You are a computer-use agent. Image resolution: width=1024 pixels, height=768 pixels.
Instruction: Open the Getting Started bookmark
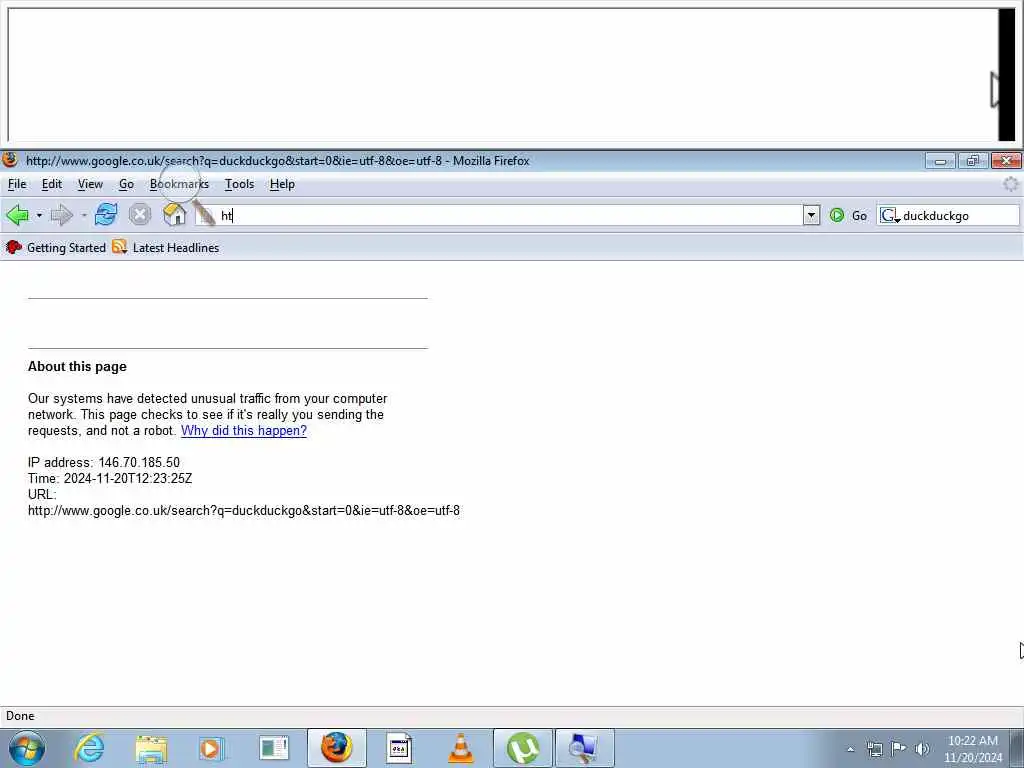tap(56, 248)
